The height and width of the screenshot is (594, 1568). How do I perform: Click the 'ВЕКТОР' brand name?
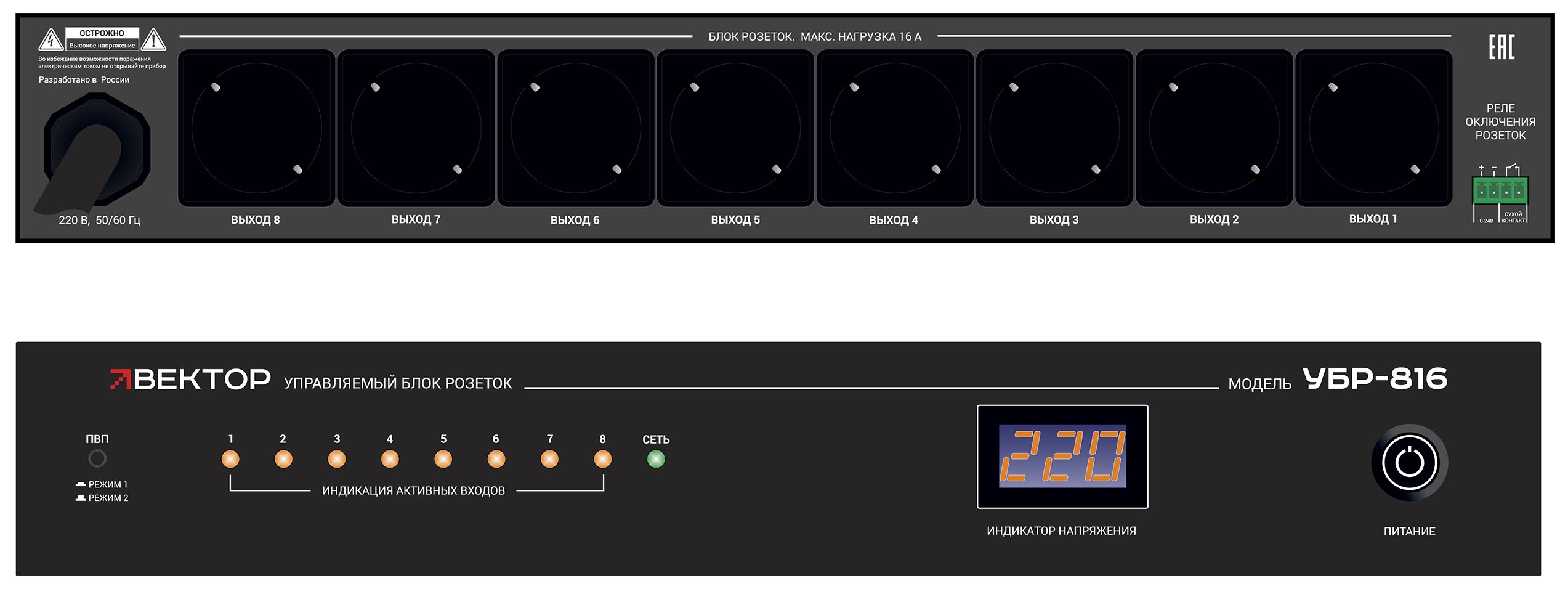[x=202, y=380]
